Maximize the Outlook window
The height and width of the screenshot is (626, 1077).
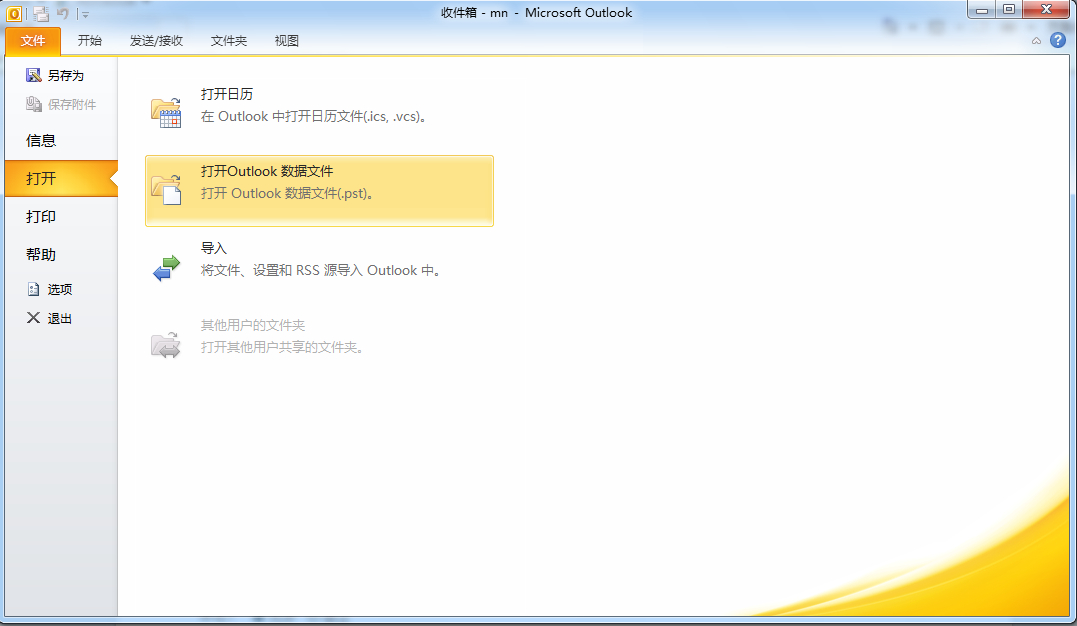1009,10
